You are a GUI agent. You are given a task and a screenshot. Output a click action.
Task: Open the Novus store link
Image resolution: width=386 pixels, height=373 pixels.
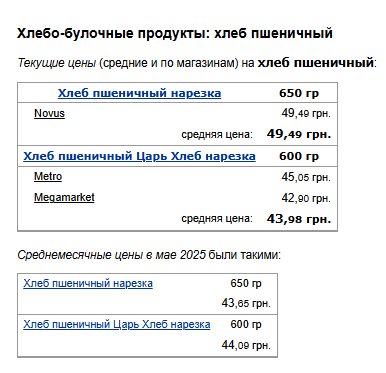[x=49, y=113]
